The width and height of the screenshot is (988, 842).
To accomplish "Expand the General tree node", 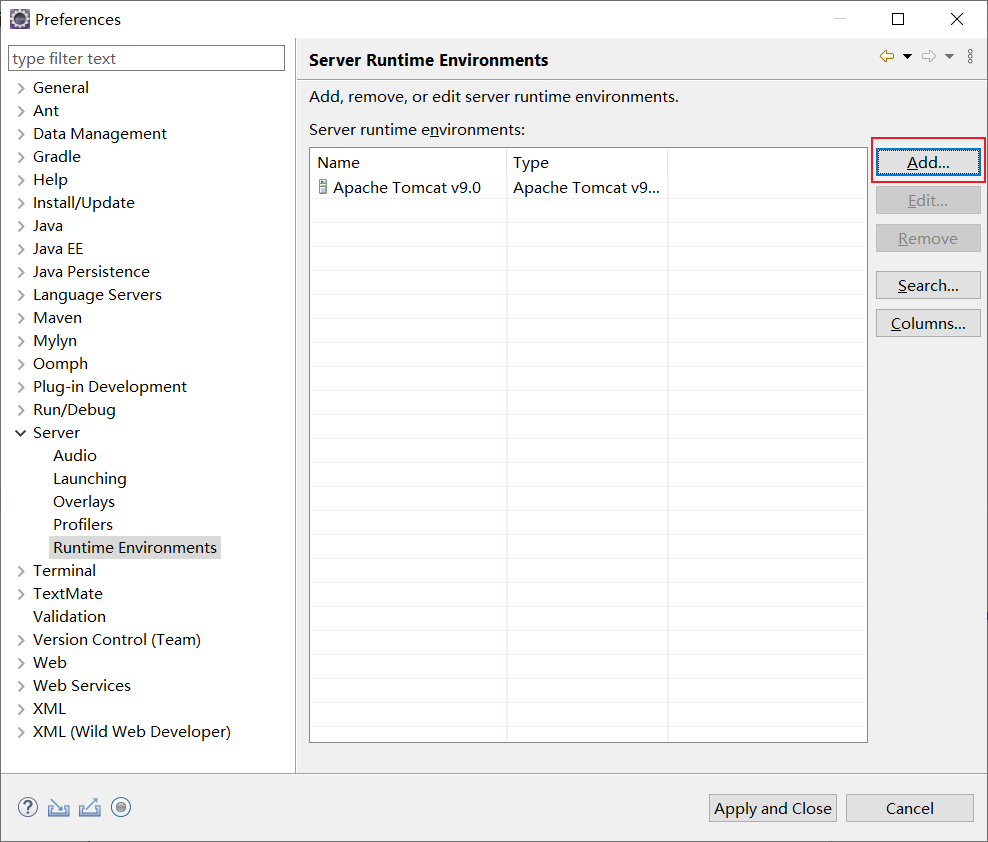I will click(x=21, y=88).
